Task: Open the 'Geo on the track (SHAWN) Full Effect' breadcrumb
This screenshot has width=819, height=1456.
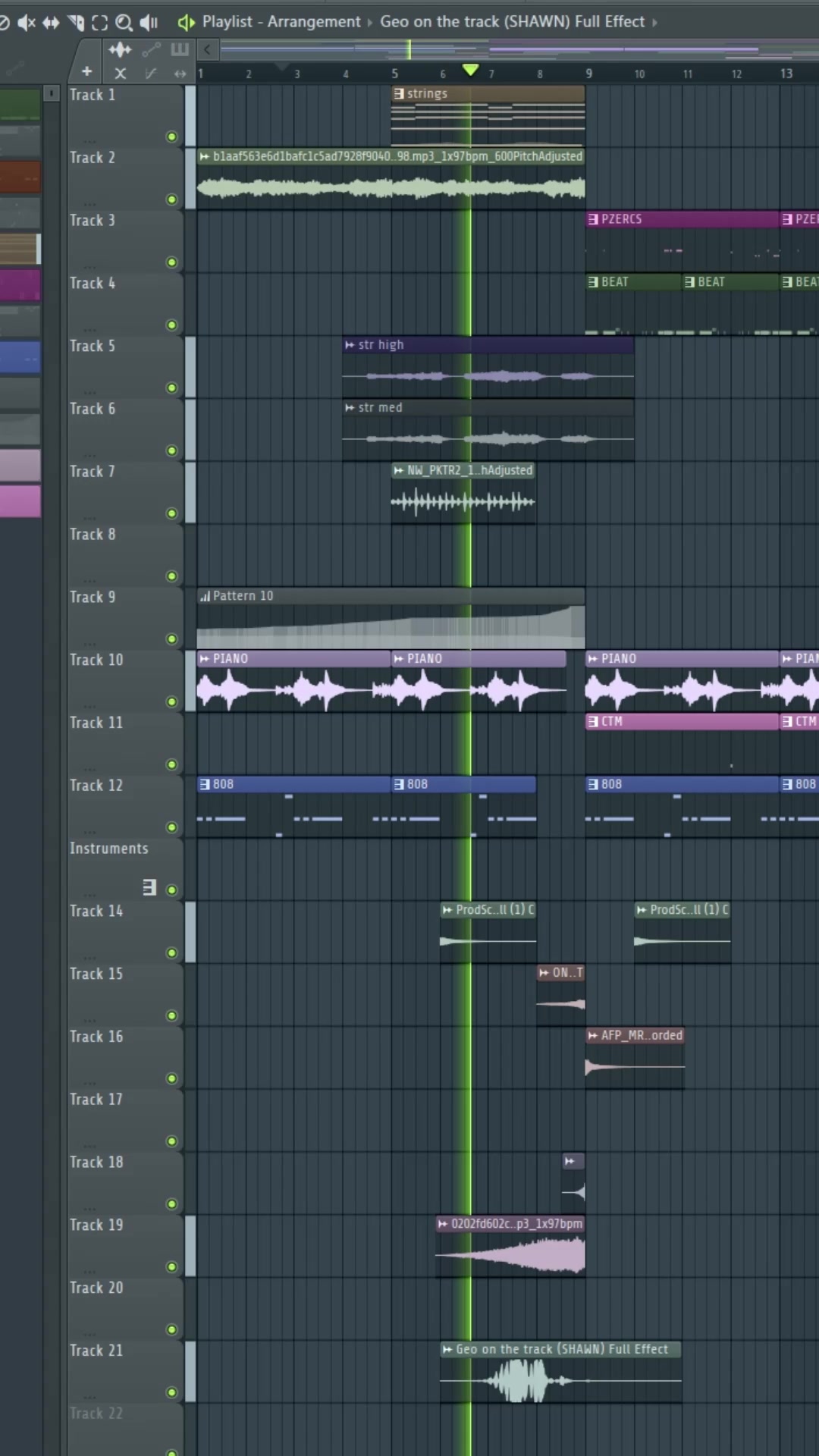Action: (512, 22)
